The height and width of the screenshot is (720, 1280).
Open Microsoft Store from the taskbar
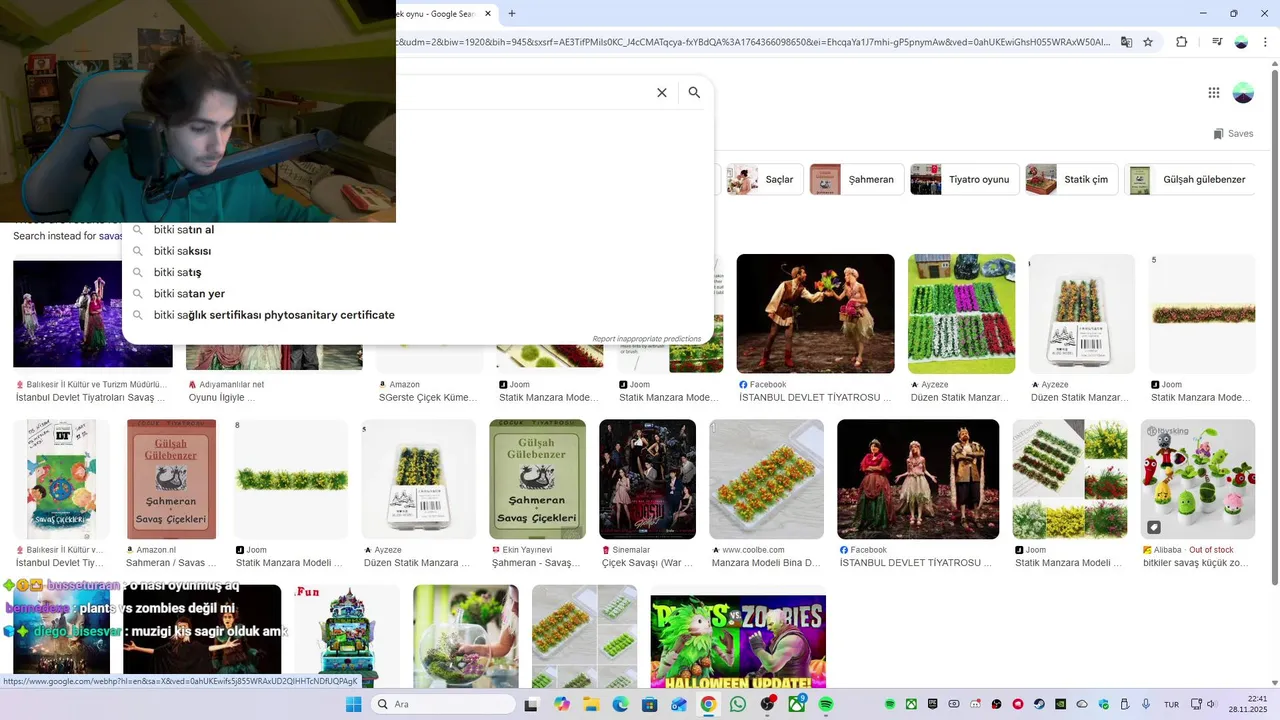(x=649, y=704)
